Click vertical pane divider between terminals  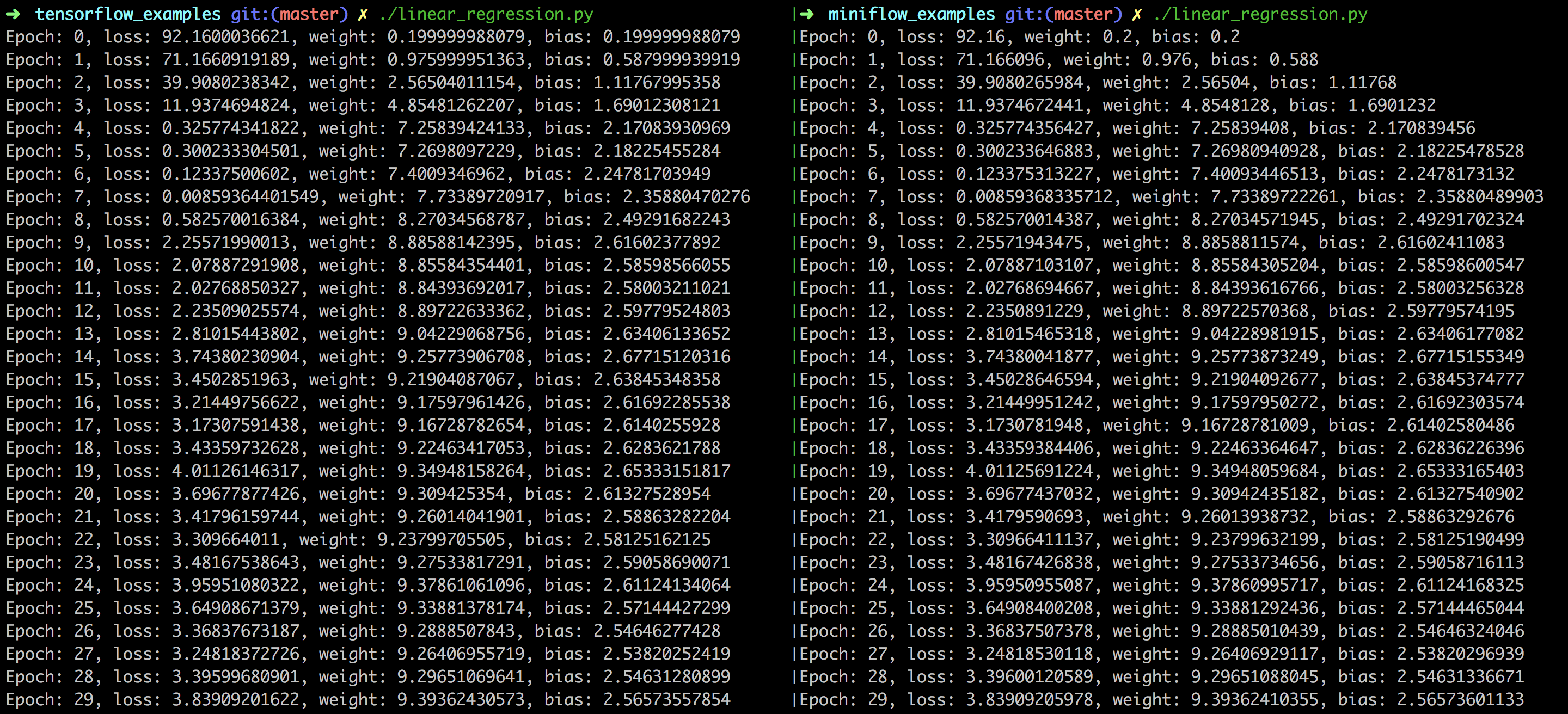pyautogui.click(x=794, y=357)
